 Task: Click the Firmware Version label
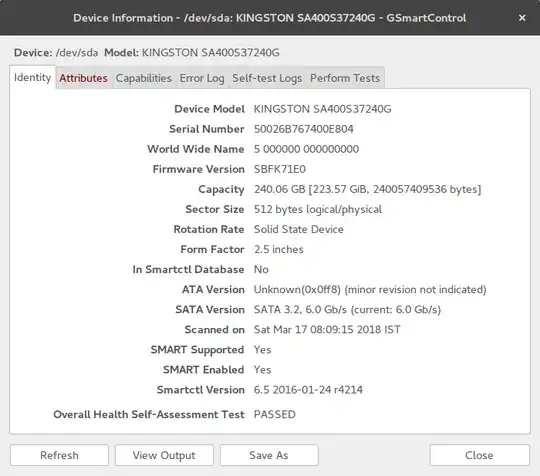click(199, 169)
